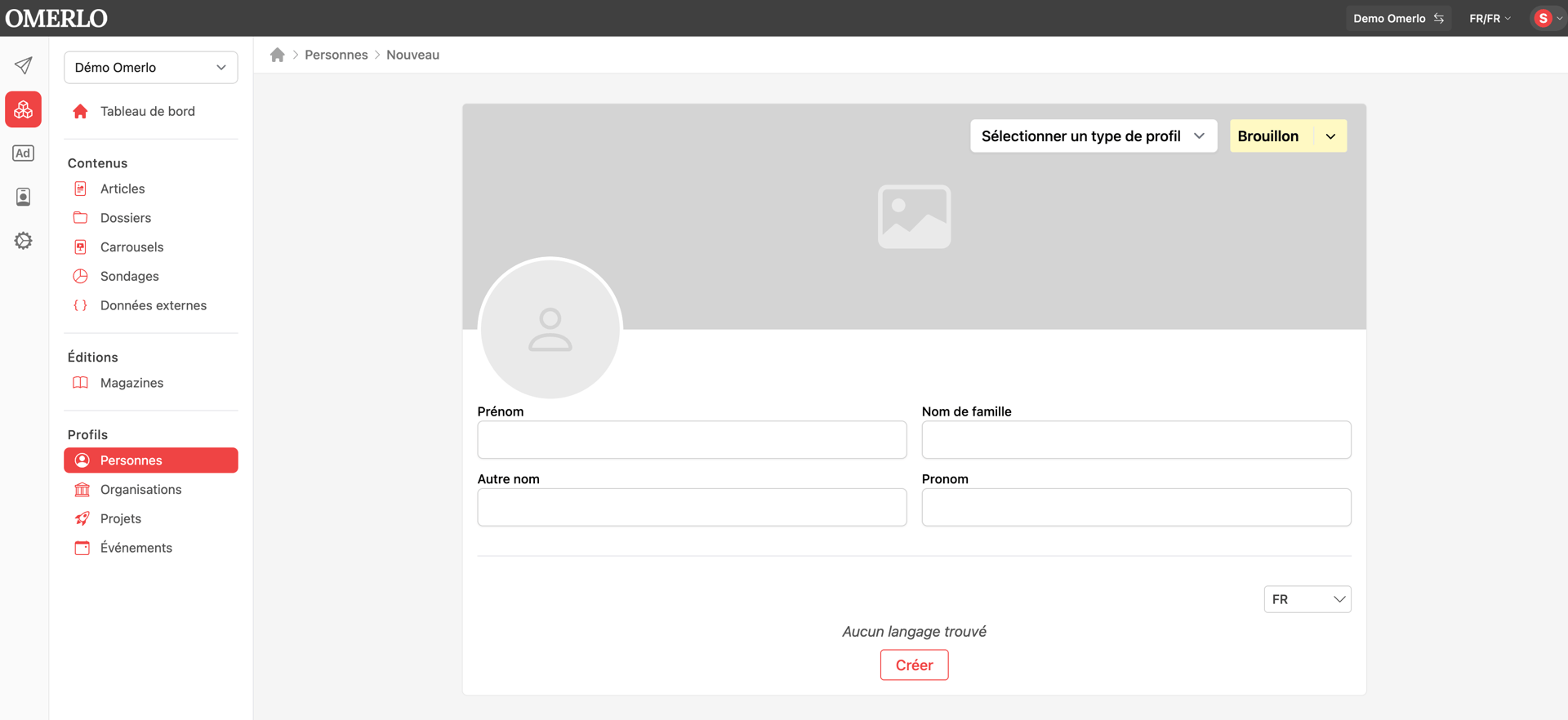Open the contact badge icon in rail
The height and width of the screenshot is (720, 1568).
click(24, 197)
